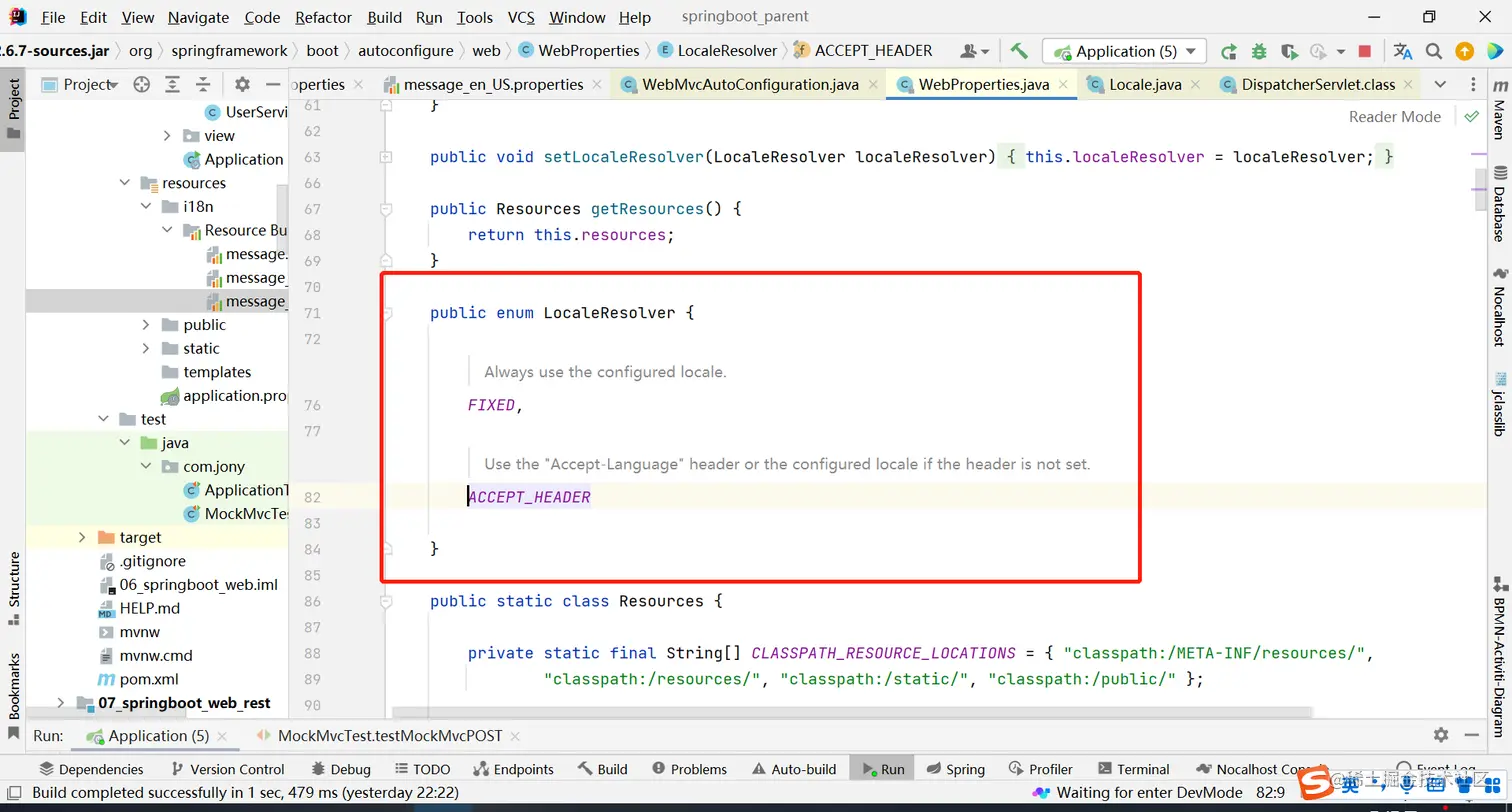Open the Run tool window settings gear
The width and height of the screenshot is (1512, 812).
1441,735
